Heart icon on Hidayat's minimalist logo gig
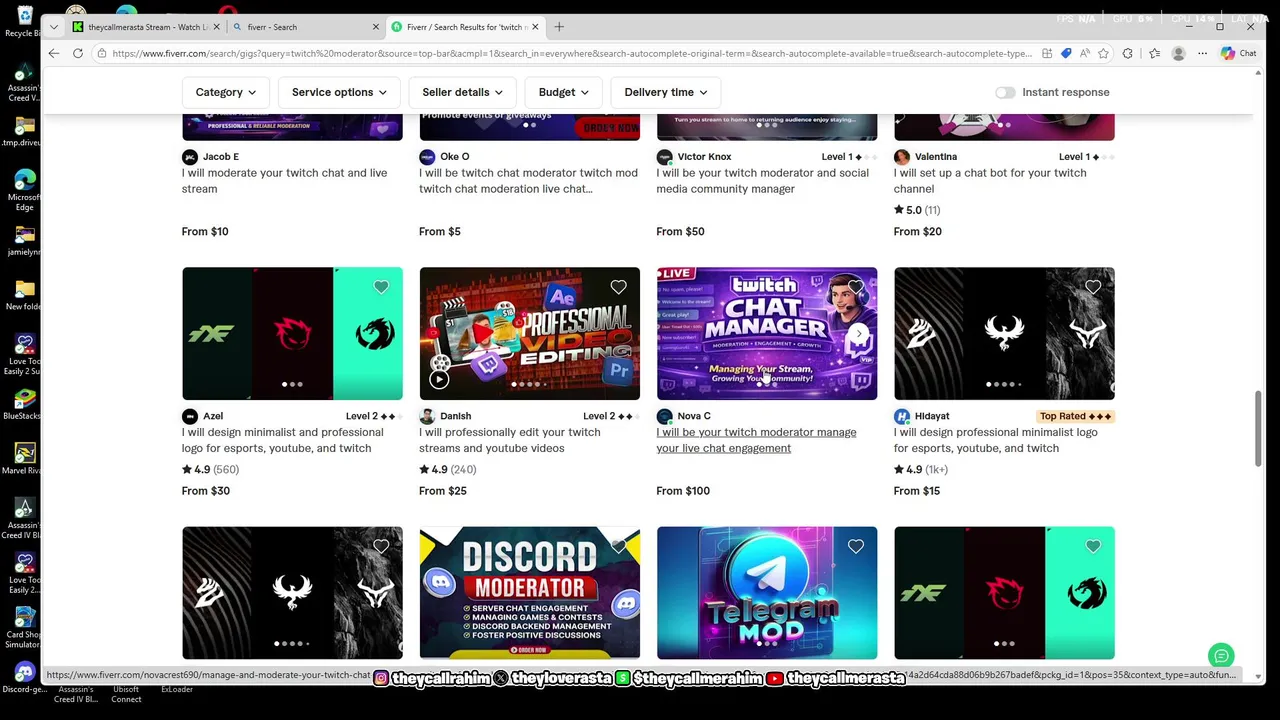 click(1093, 287)
